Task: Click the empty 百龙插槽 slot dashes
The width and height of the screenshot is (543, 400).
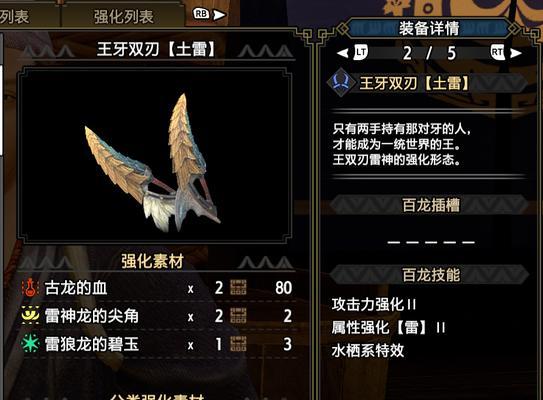Action: 431,242
